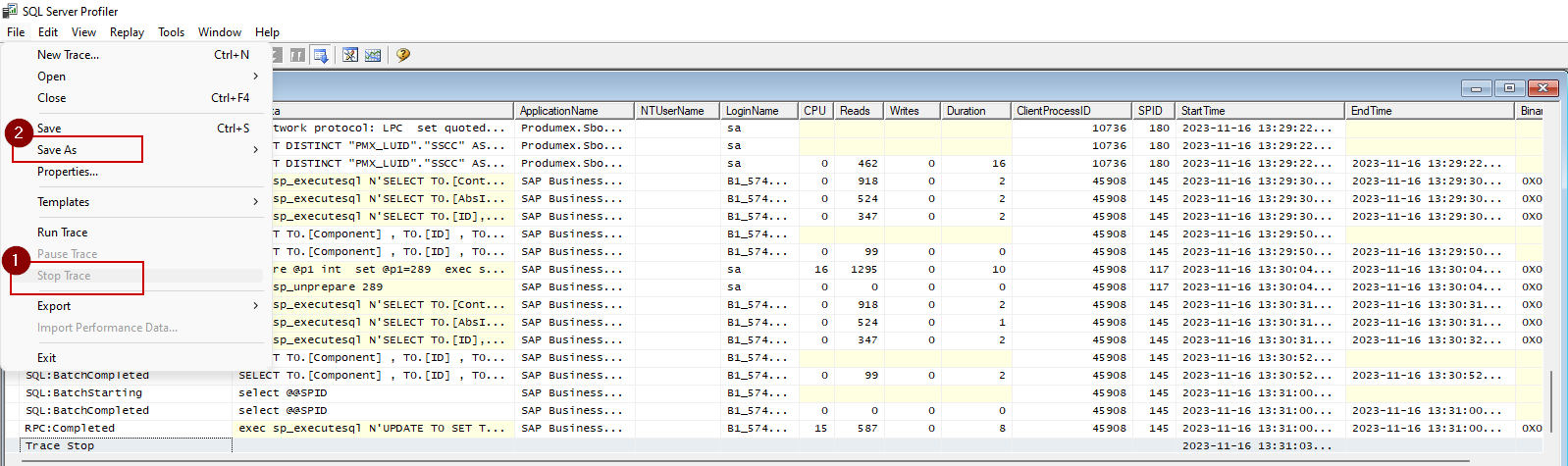This screenshot has height=466, width=1568.
Task: Choose New Trace from the File menu
Action: pos(69,55)
